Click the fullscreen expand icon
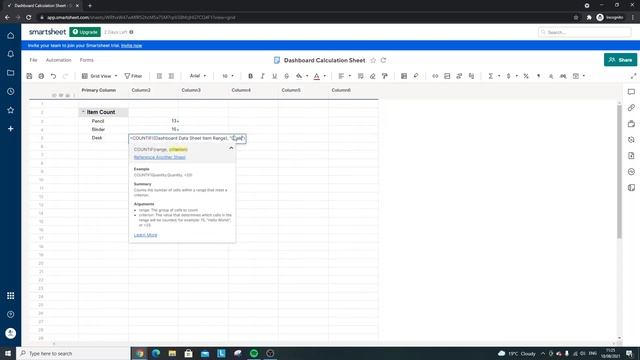The width and height of the screenshot is (640, 360). coord(633,76)
